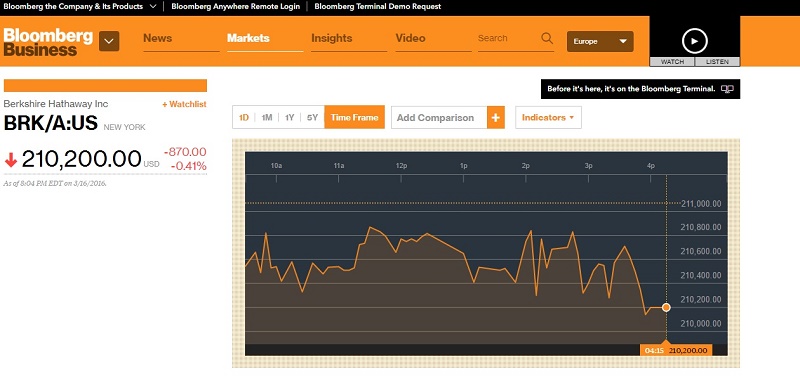Viewport: 800px width, 388px height.
Task: Open Bloomberg Terminal Demo Request link
Action: 378,7
